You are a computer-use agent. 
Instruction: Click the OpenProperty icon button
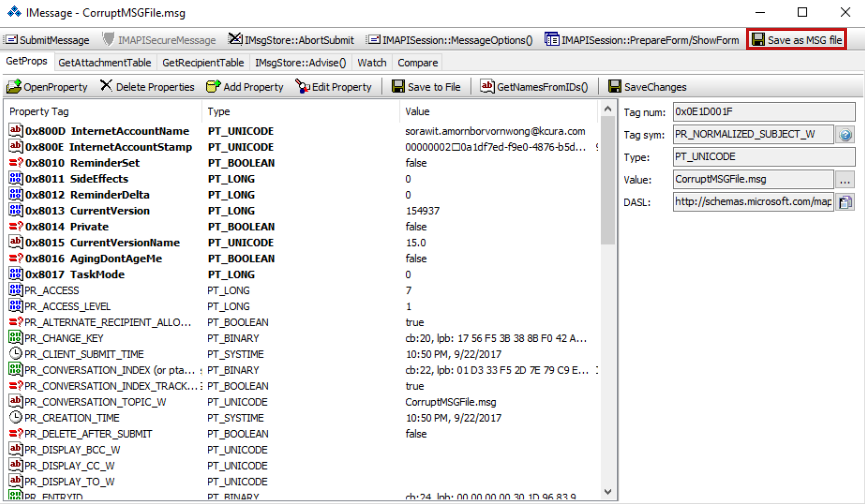pyautogui.click(x=13, y=87)
